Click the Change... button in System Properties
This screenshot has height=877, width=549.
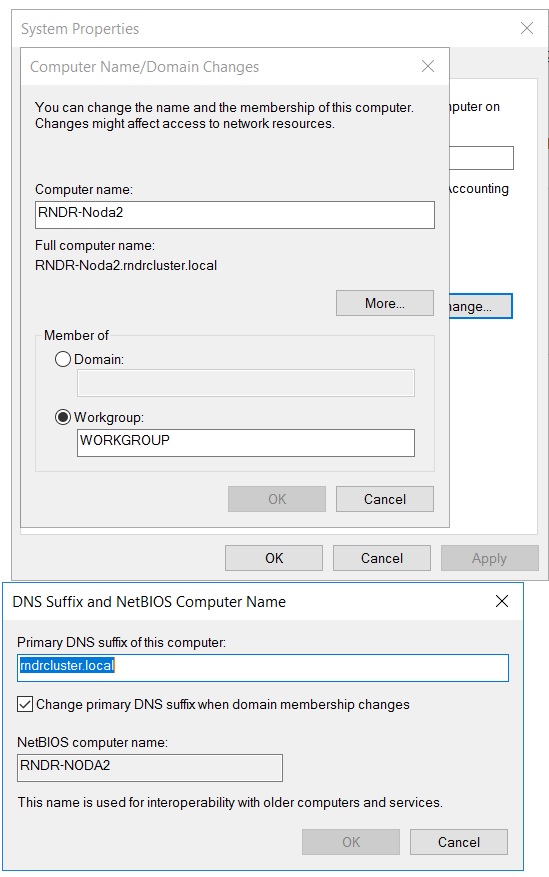481,306
